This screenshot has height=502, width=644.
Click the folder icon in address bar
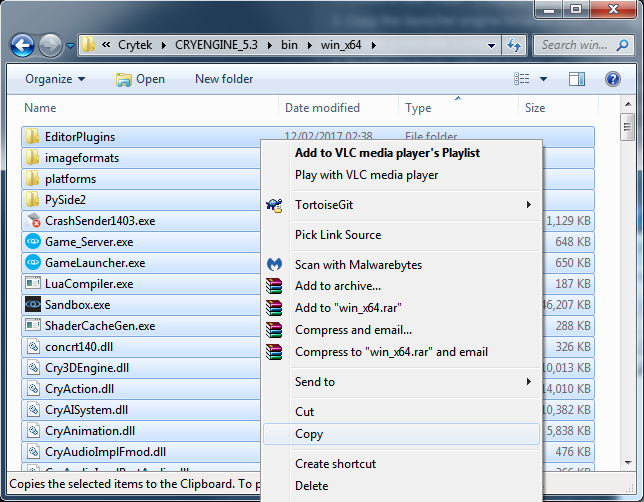pyautogui.click(x=88, y=44)
